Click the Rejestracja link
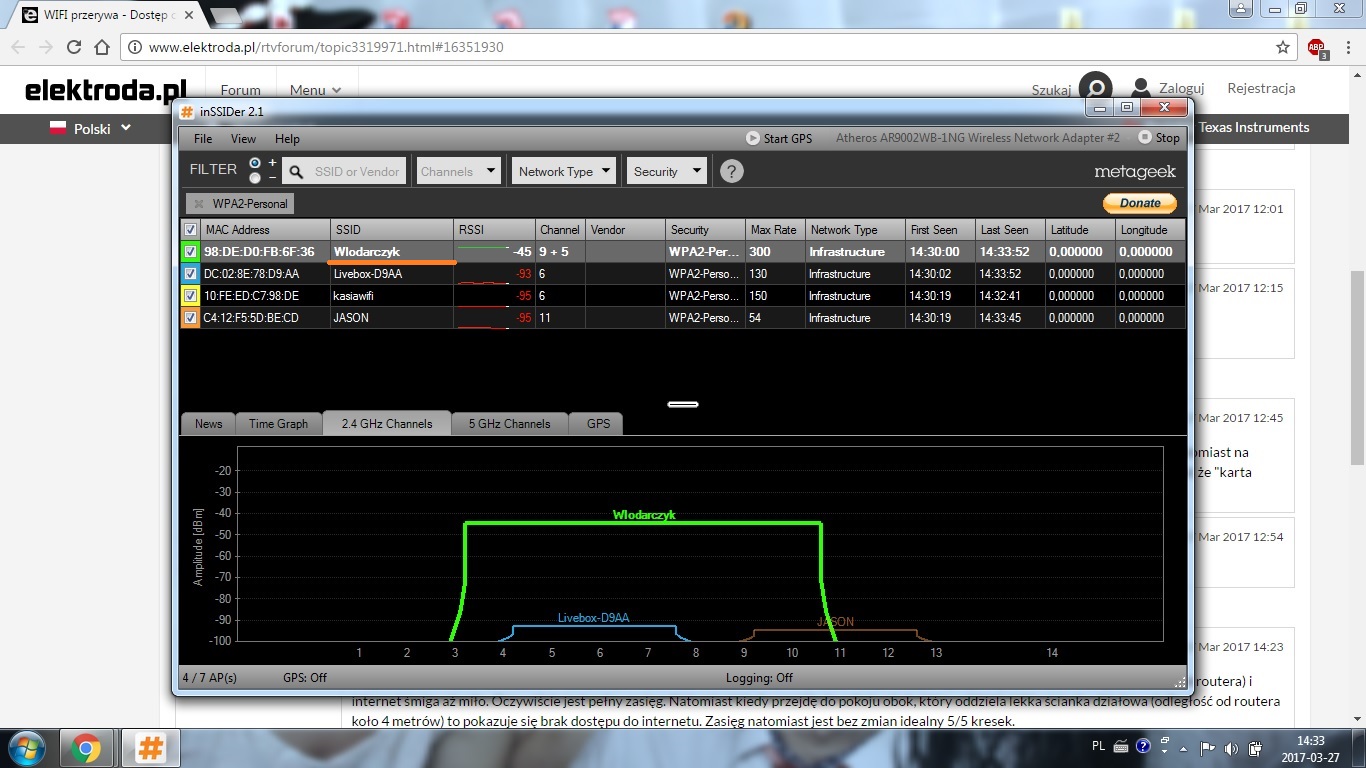The height and width of the screenshot is (768, 1366). 1261,88
